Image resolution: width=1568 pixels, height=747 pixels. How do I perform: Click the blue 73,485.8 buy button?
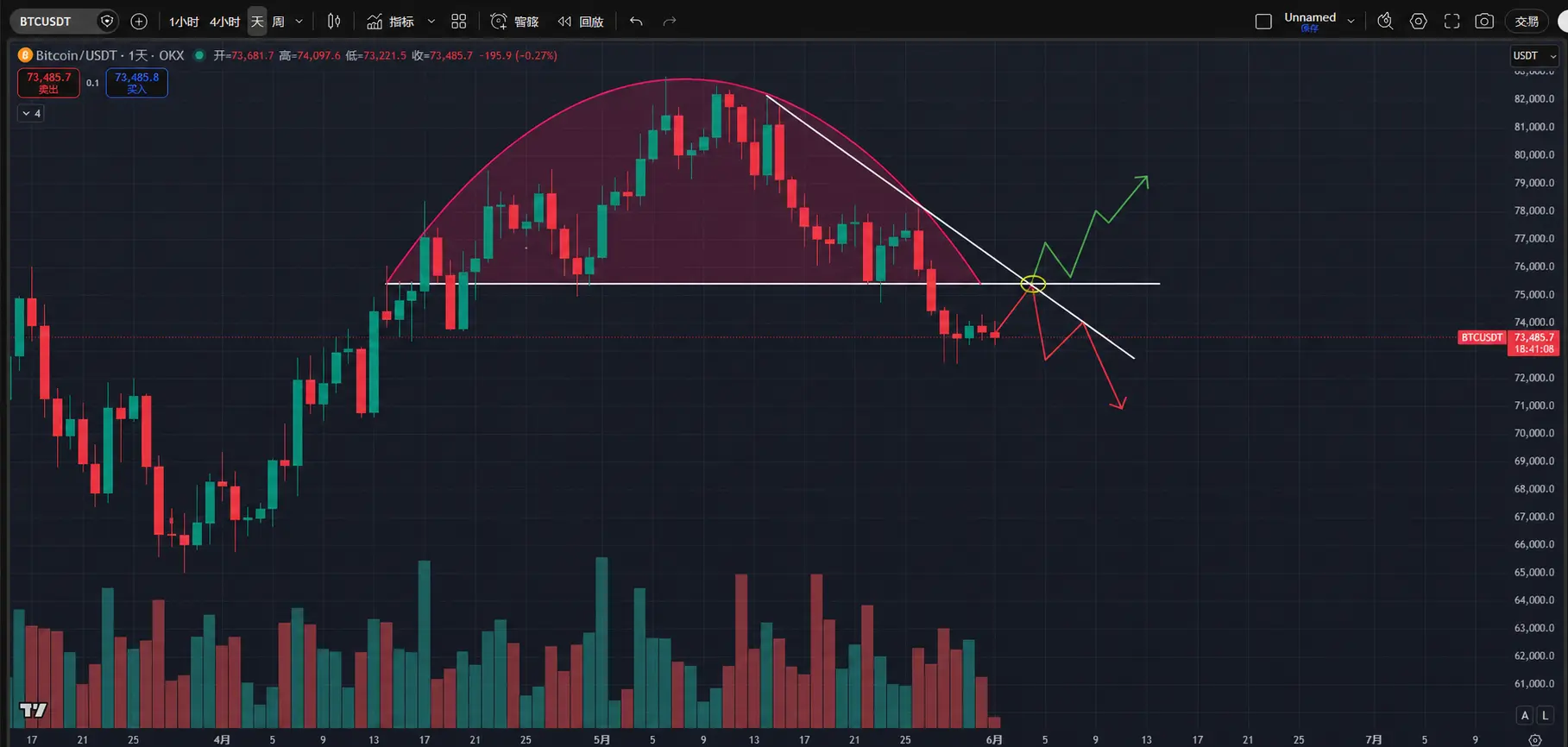click(x=136, y=83)
